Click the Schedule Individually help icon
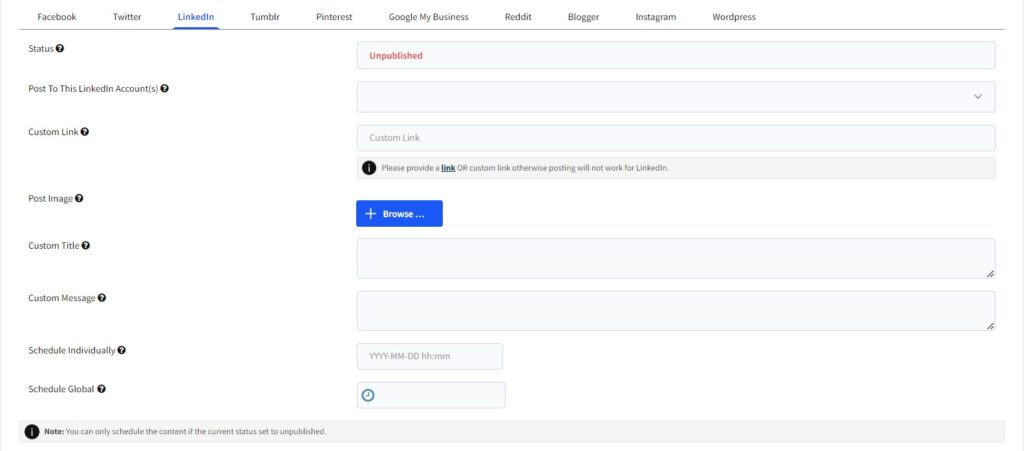Screen dimensions: 1024x451 (x=121, y=350)
